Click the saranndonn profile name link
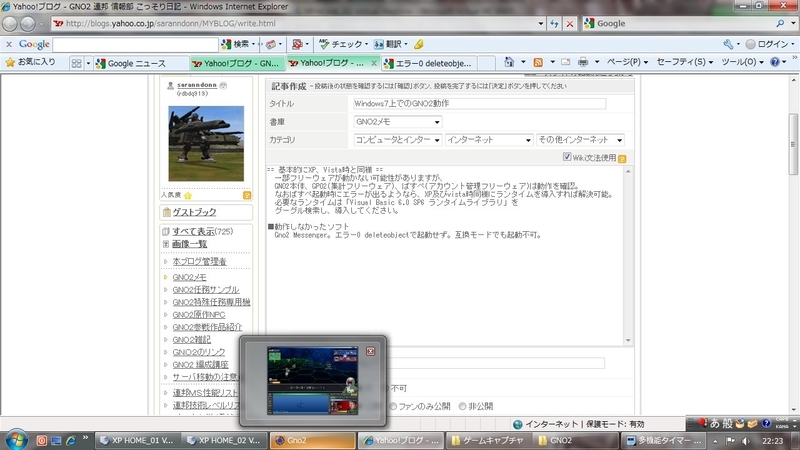The height and width of the screenshot is (450, 800). tap(197, 85)
